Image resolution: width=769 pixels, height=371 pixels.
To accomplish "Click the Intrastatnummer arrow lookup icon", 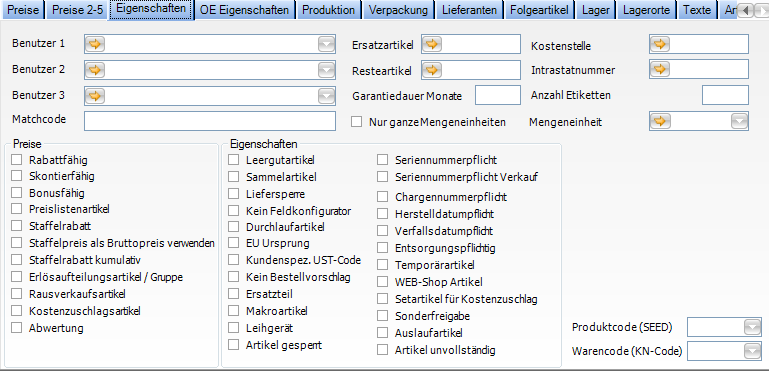I will pos(660,69).
